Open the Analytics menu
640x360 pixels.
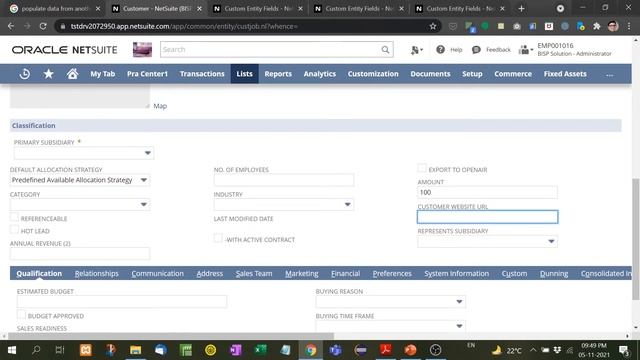point(320,74)
